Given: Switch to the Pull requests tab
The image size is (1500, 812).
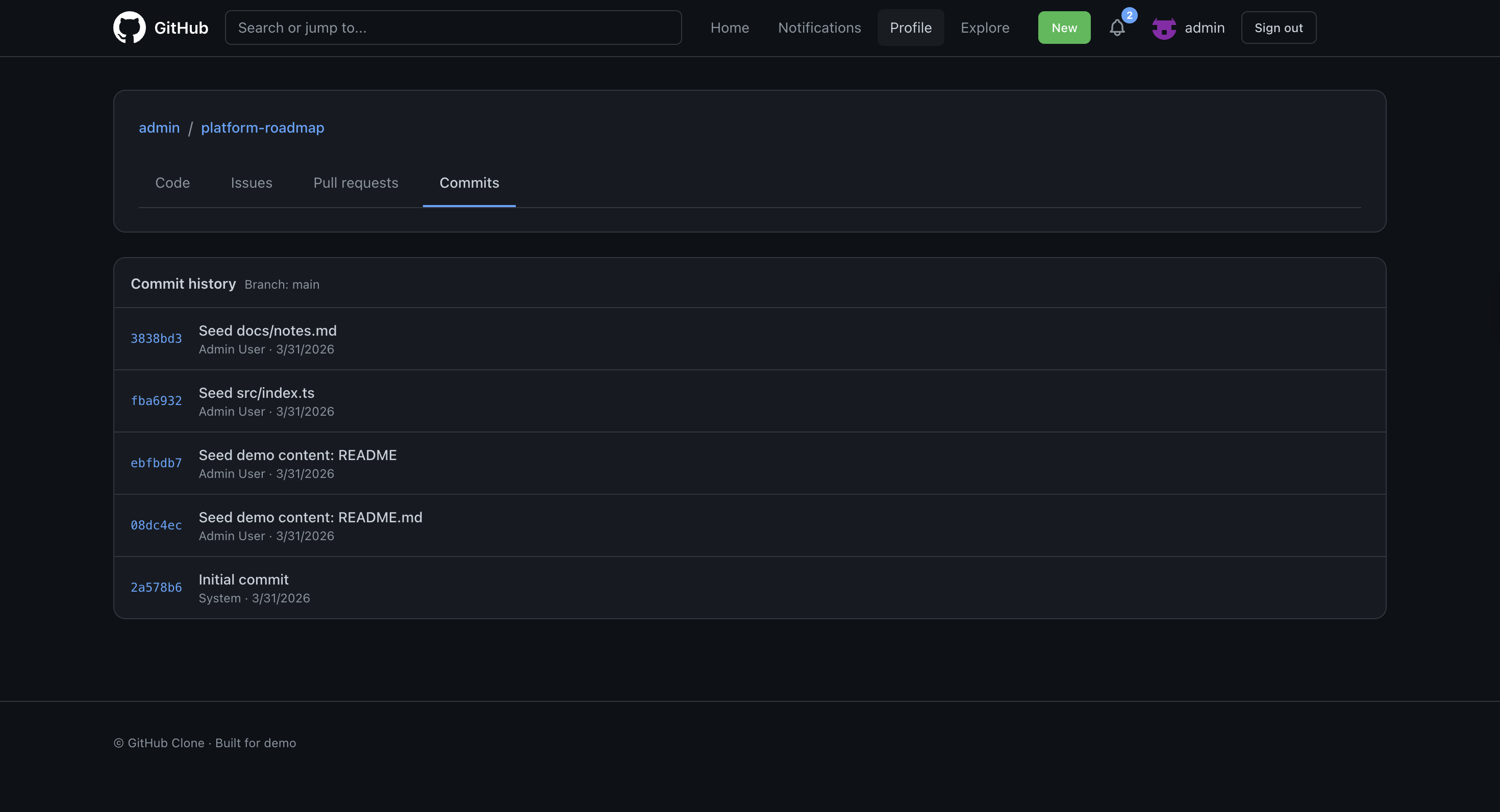Looking at the screenshot, I should [356, 183].
